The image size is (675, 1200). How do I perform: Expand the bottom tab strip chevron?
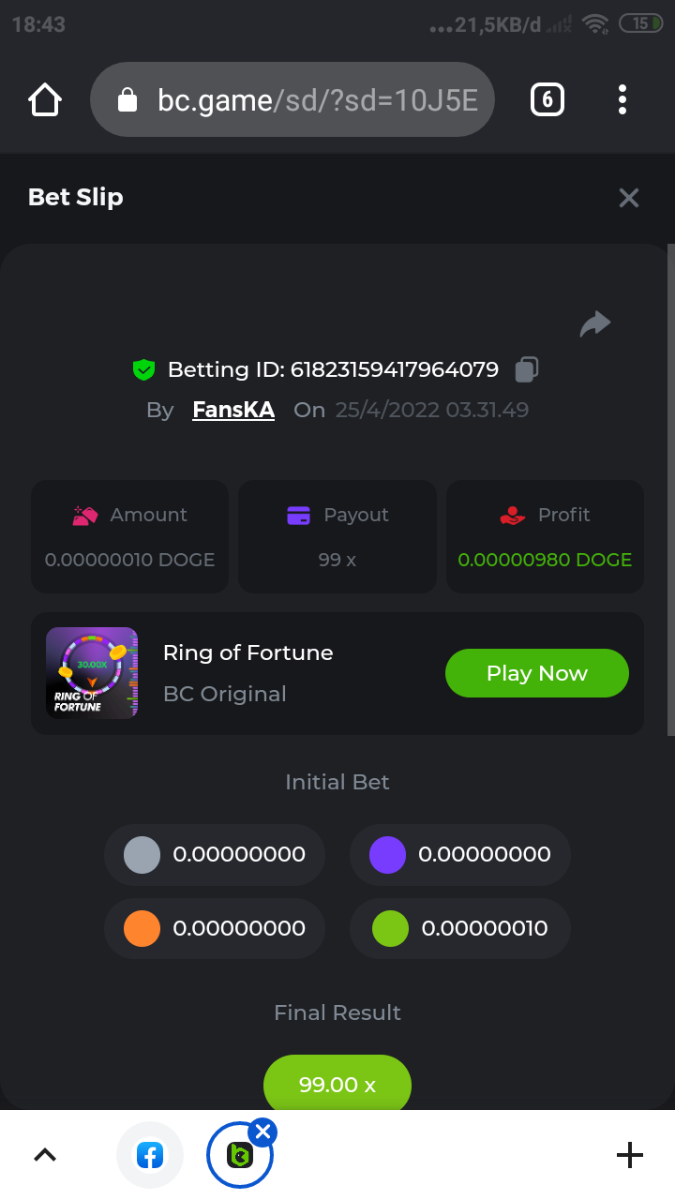click(45, 1156)
